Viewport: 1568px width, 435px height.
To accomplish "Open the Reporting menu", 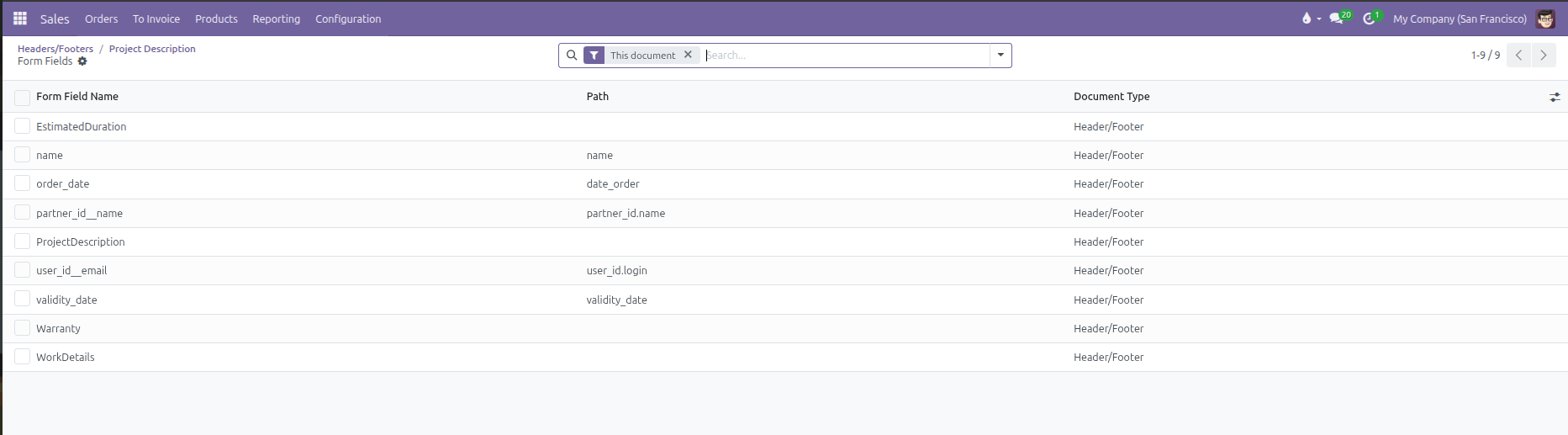I will [x=277, y=19].
